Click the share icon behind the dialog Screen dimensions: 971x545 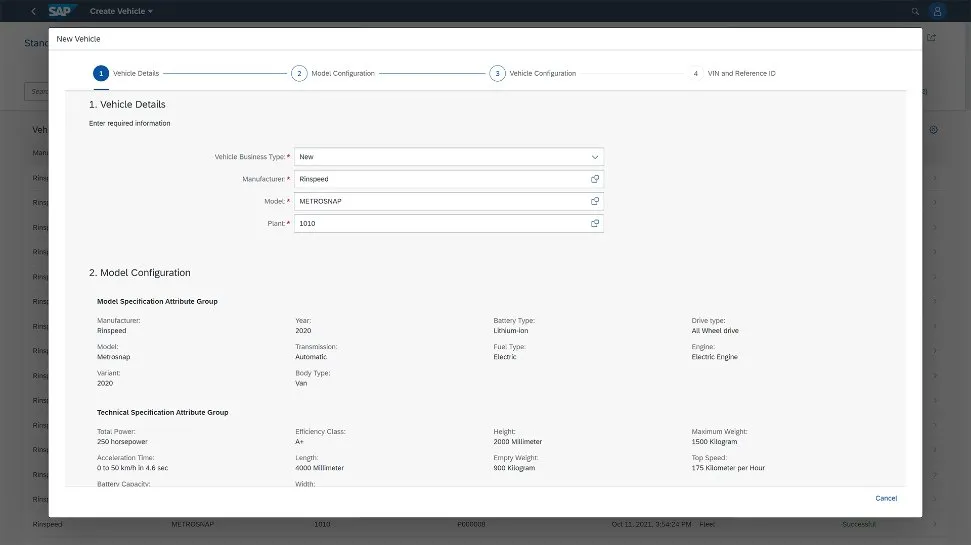tap(931, 38)
